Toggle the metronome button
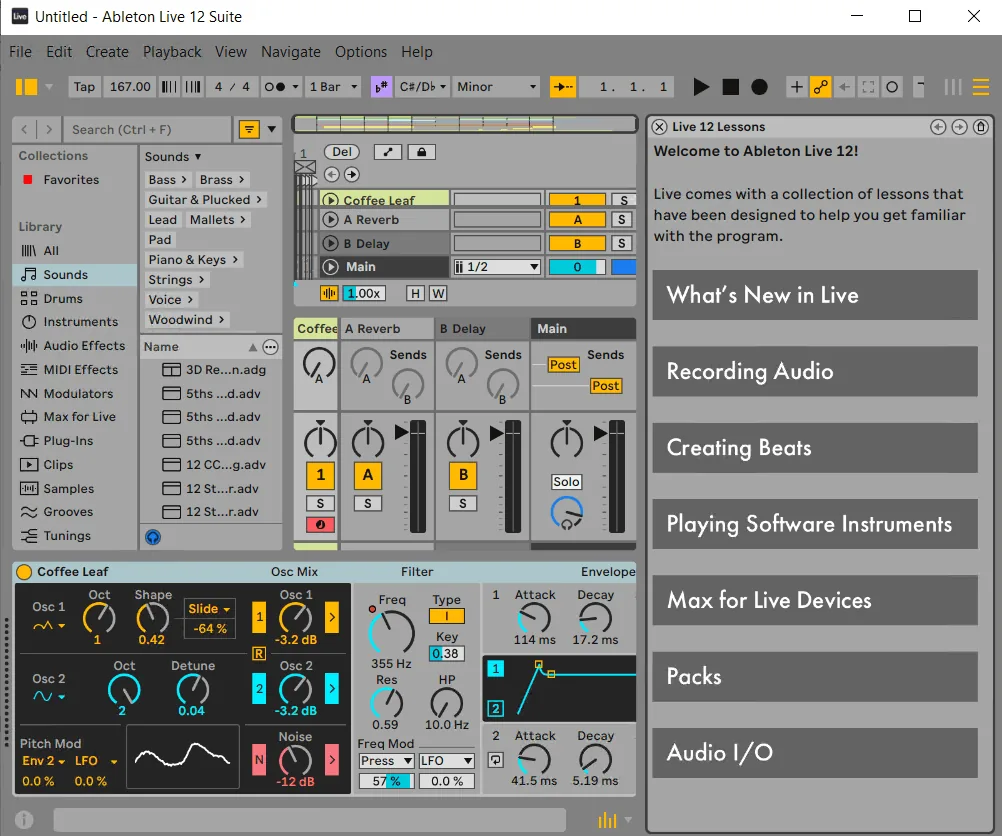This screenshot has width=1002, height=836. [x=275, y=87]
